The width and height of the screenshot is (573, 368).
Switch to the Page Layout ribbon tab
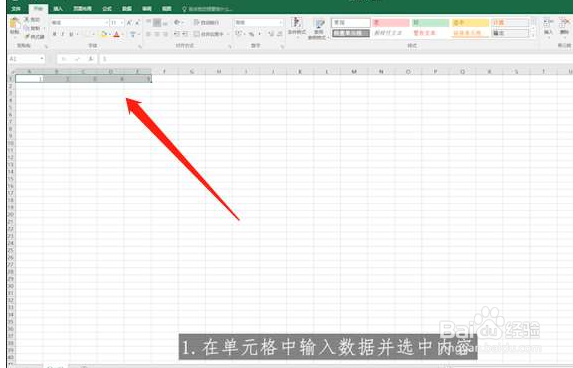[82, 9]
